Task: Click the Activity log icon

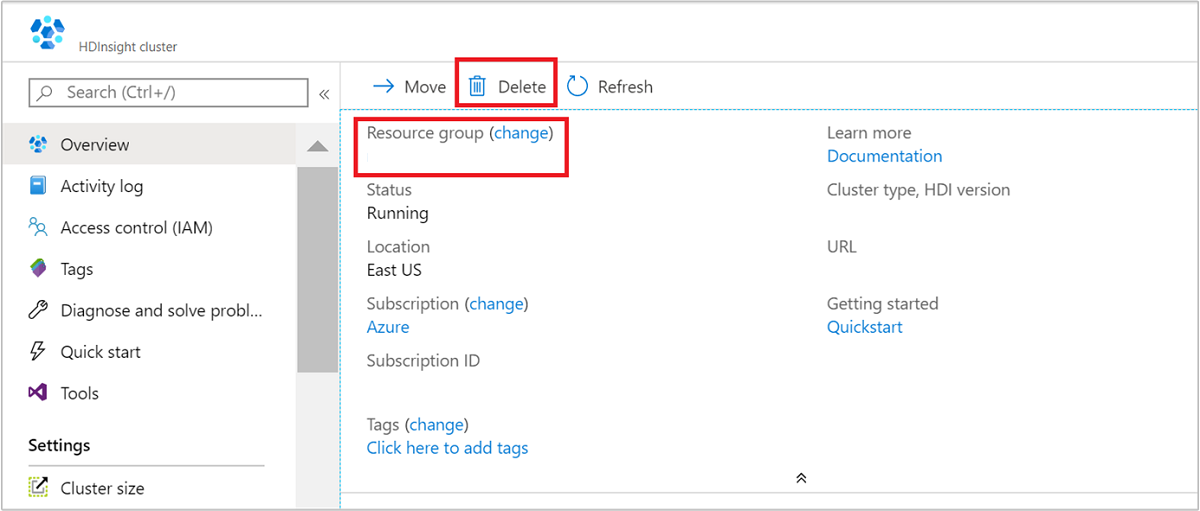Action: [x=38, y=186]
